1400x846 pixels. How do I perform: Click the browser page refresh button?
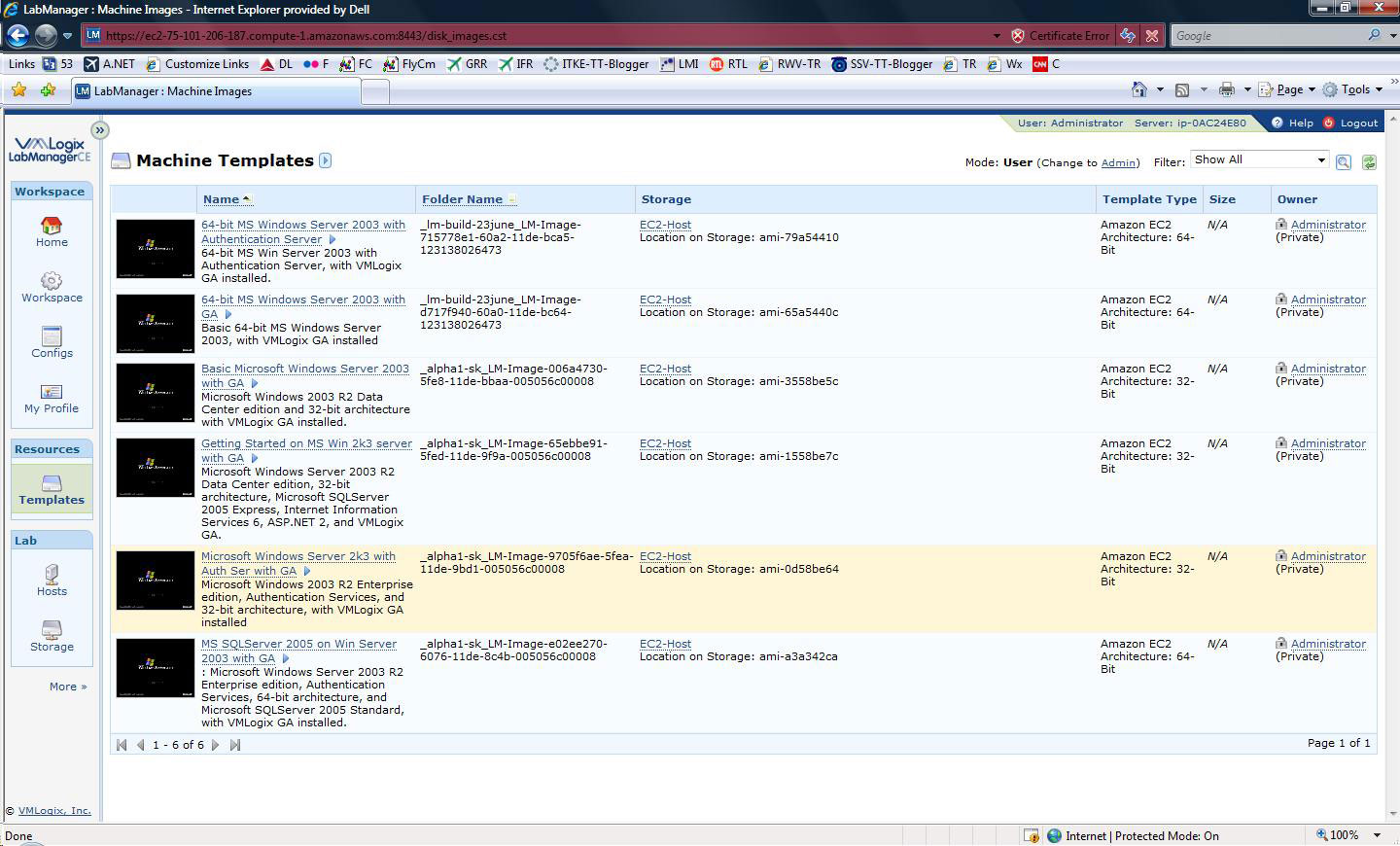point(1128,35)
